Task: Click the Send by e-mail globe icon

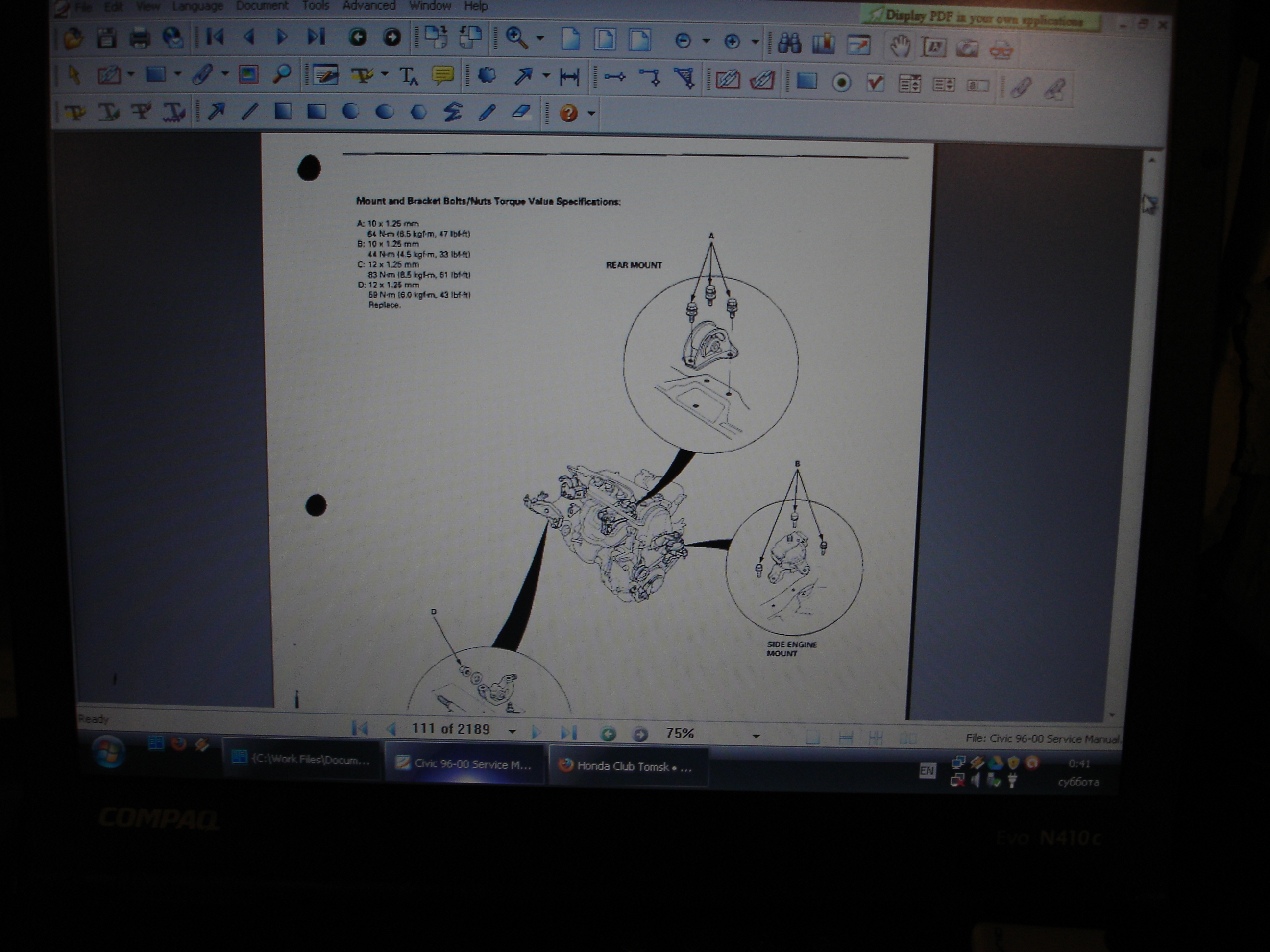Action: (173, 38)
